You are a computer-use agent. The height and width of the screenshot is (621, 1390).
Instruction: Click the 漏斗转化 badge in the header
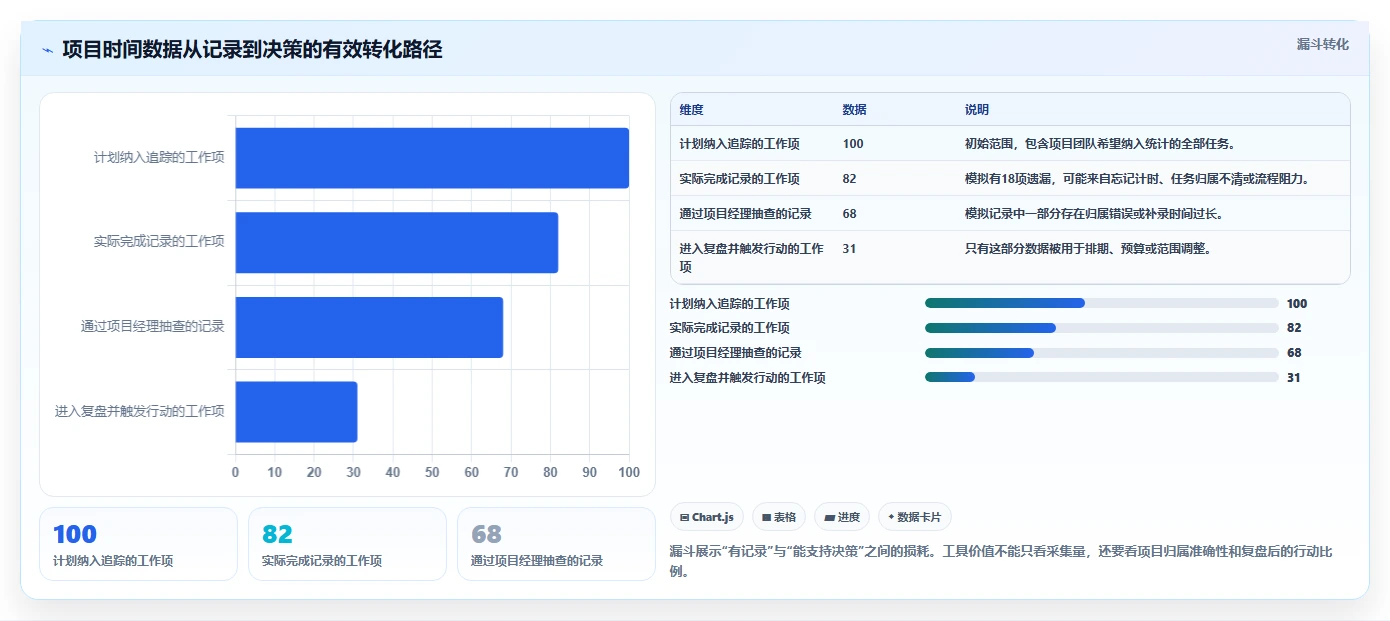[x=1322, y=44]
